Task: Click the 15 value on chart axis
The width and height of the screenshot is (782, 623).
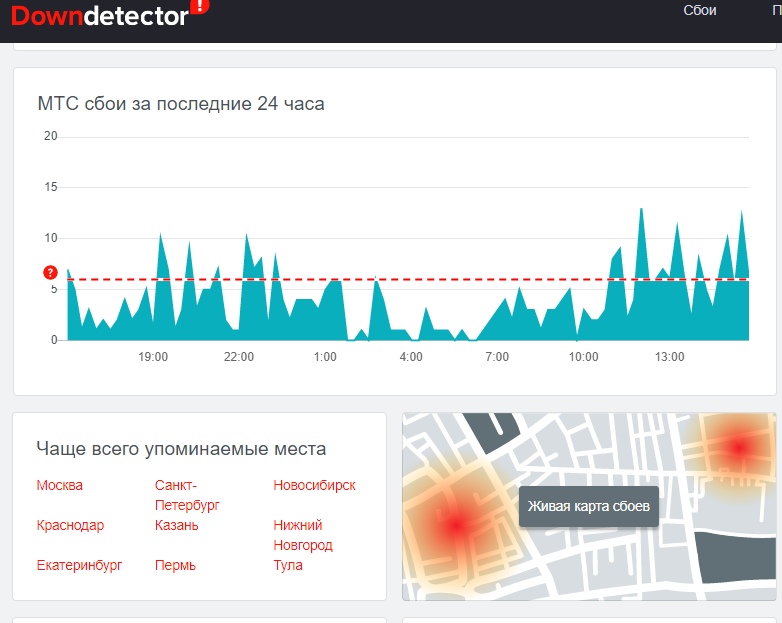Action: click(x=50, y=187)
